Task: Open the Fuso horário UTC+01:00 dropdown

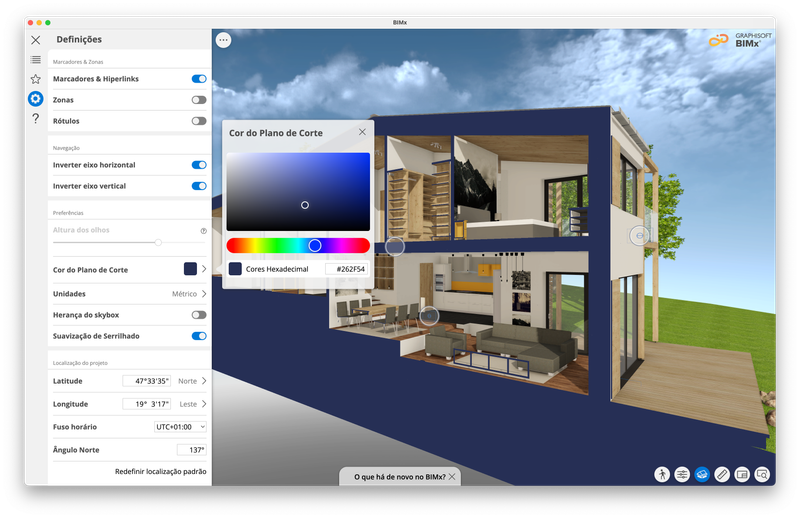Action: point(180,427)
